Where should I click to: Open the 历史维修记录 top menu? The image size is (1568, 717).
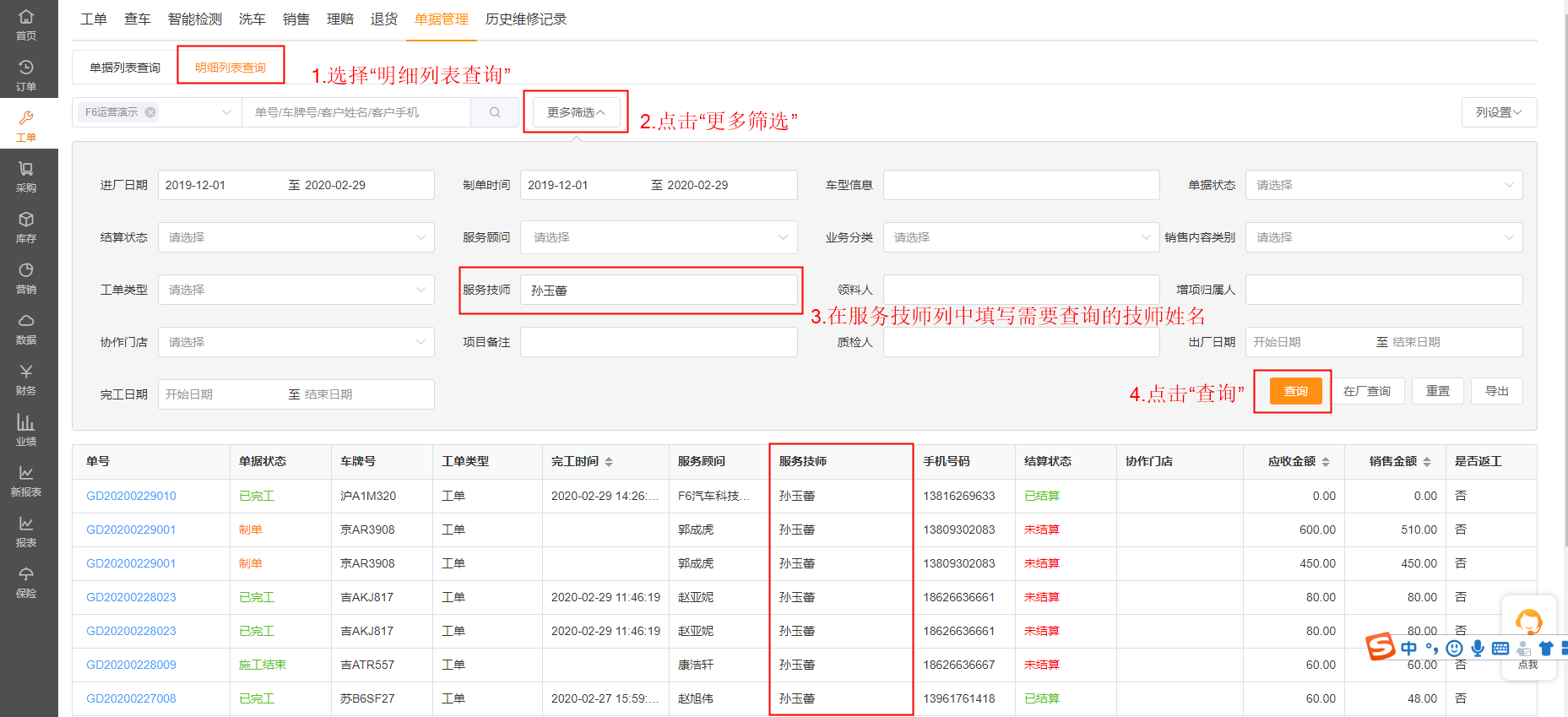click(x=526, y=19)
